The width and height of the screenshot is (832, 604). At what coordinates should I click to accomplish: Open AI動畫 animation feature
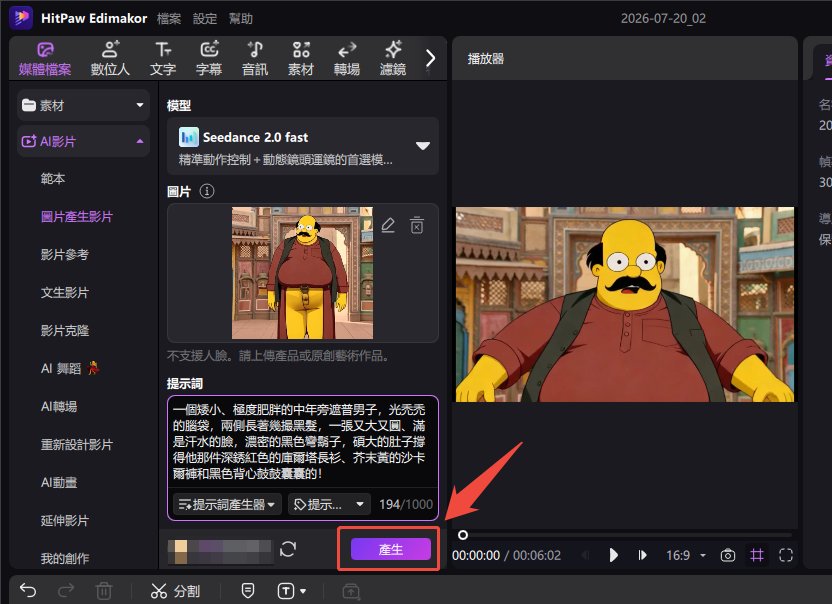click(59, 482)
